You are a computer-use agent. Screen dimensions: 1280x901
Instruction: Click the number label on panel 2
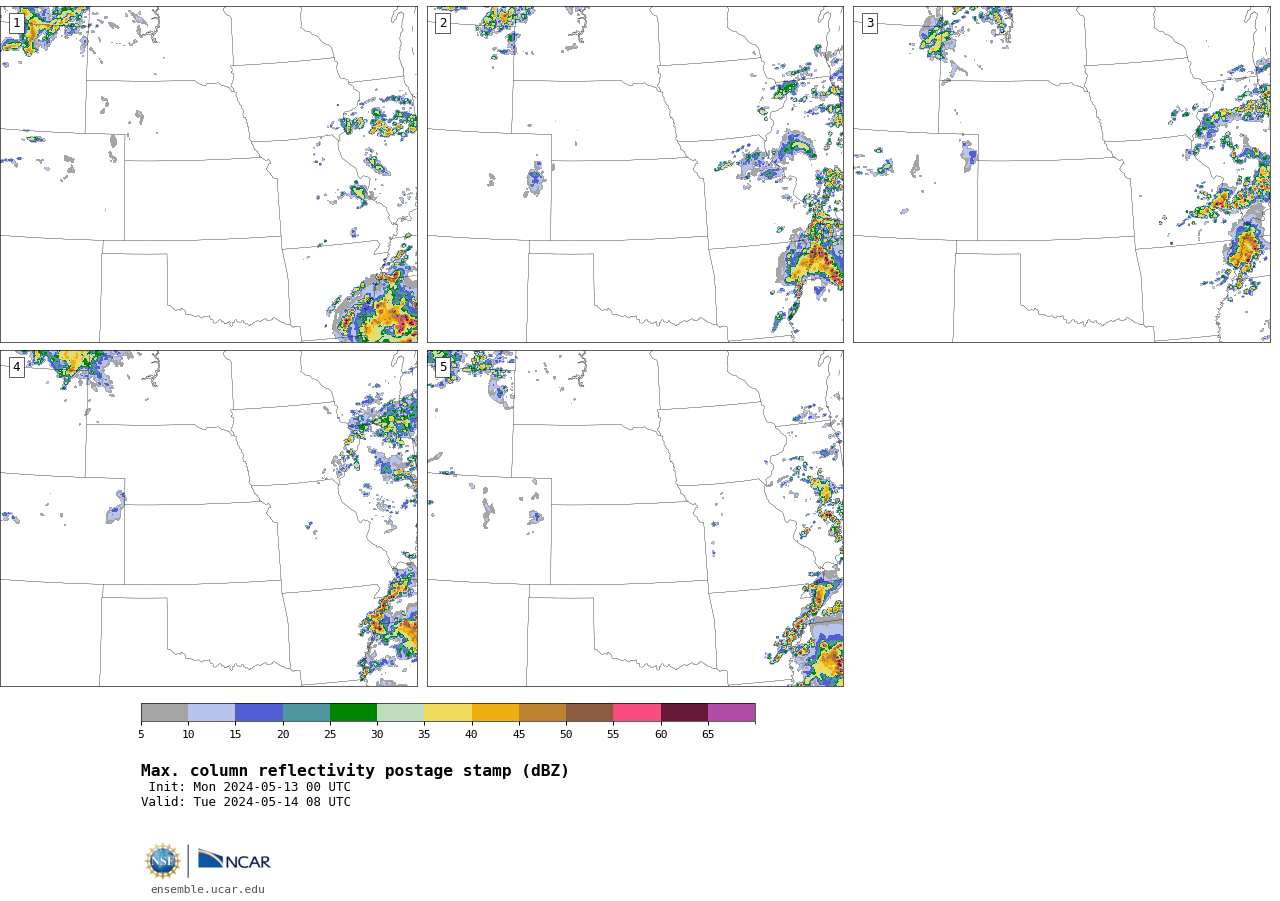[x=443, y=23]
